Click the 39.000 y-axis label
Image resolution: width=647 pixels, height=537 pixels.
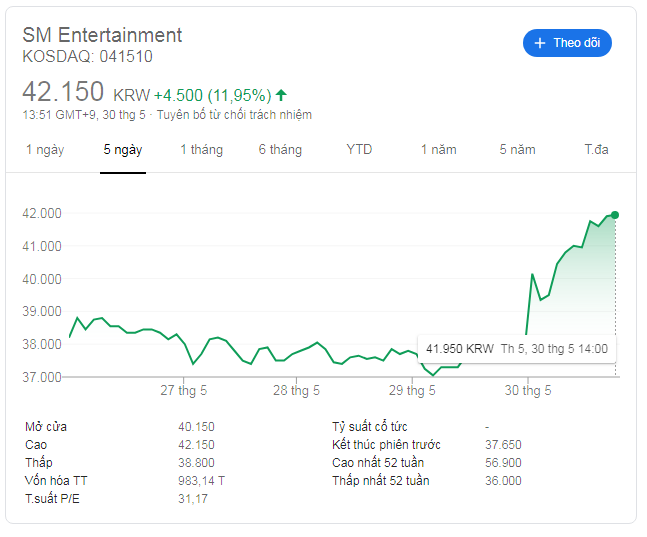(x=42, y=311)
